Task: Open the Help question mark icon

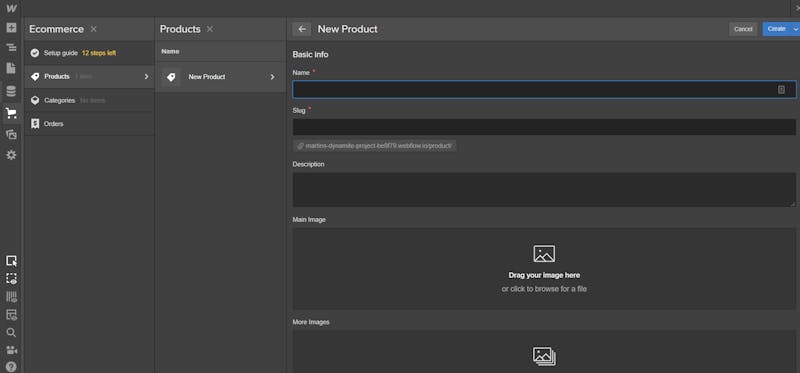Action: [11, 366]
